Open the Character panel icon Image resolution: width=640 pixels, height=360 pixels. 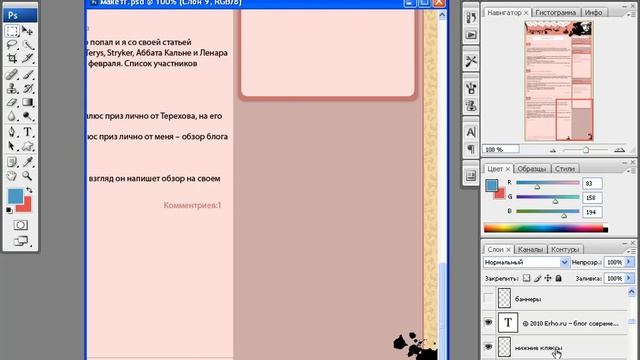click(x=471, y=132)
